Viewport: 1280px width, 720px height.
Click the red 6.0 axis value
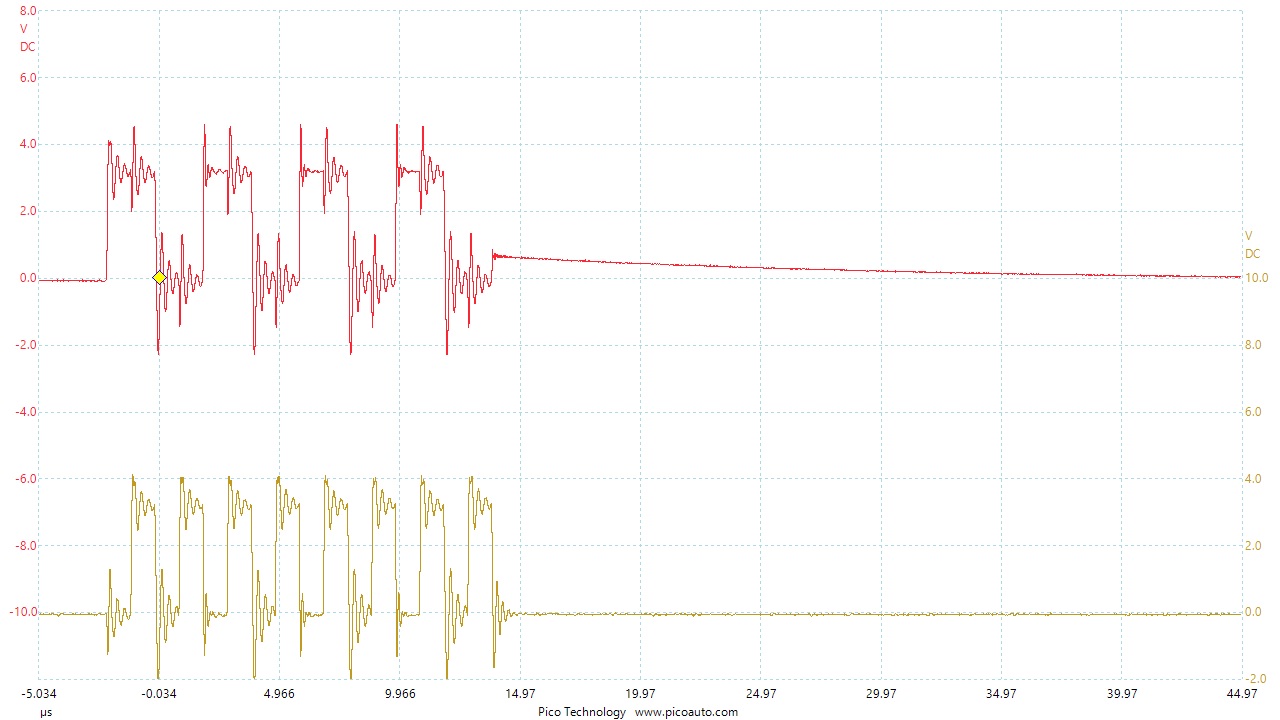28,78
